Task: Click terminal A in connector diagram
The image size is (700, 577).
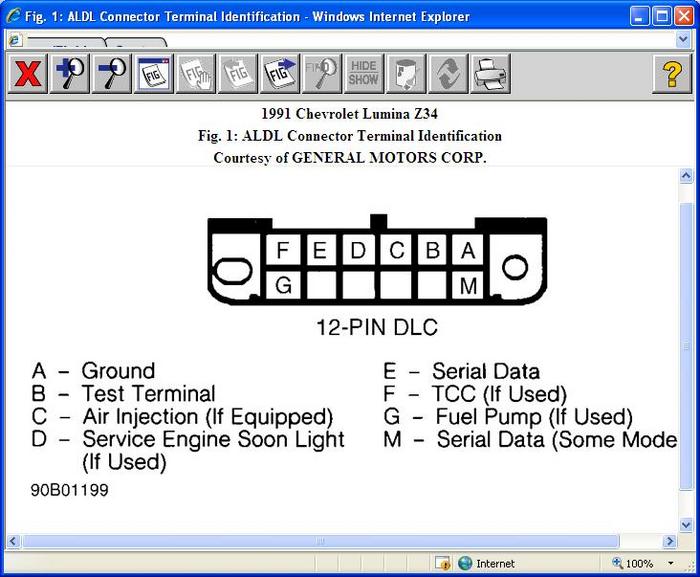Action: [x=468, y=250]
